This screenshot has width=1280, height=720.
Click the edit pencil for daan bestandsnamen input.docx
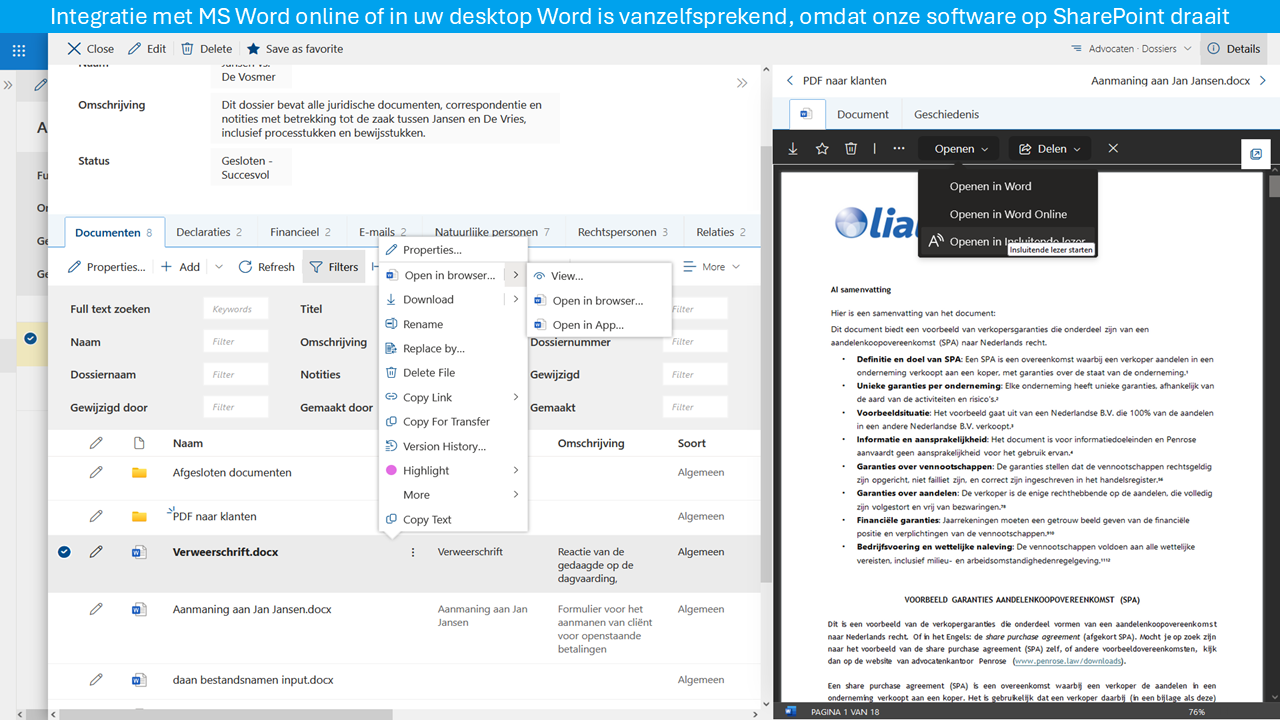click(96, 679)
